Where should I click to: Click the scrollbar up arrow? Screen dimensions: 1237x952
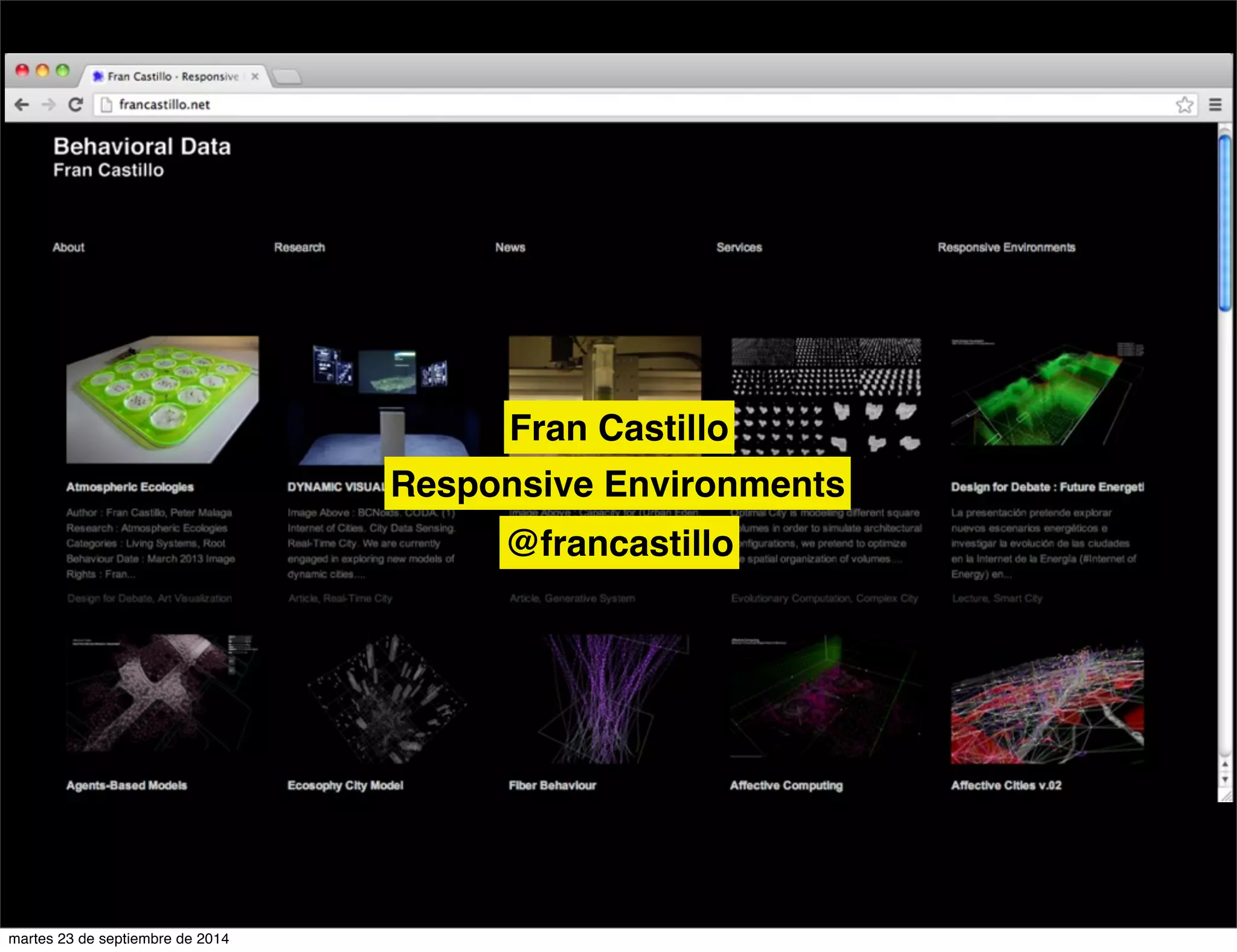point(1225,764)
